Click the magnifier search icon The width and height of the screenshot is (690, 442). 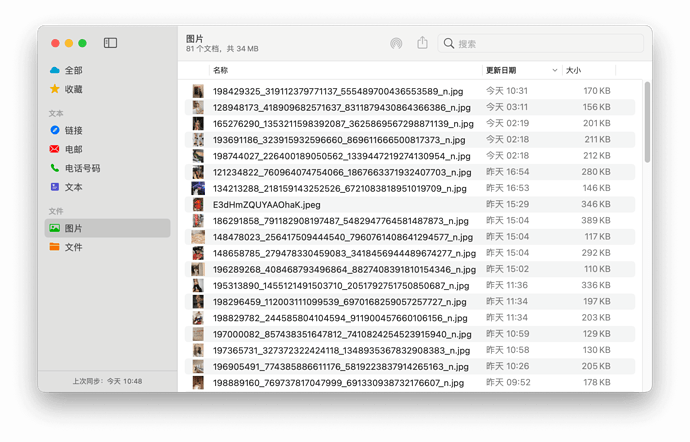448,43
